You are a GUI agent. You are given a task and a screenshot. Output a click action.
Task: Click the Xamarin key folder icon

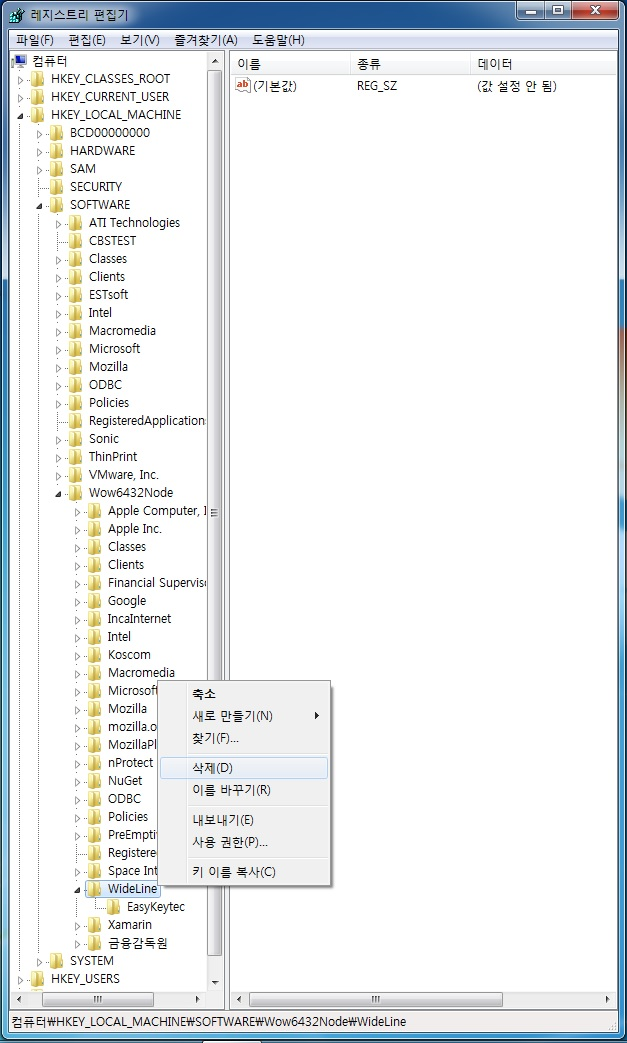(x=95, y=925)
